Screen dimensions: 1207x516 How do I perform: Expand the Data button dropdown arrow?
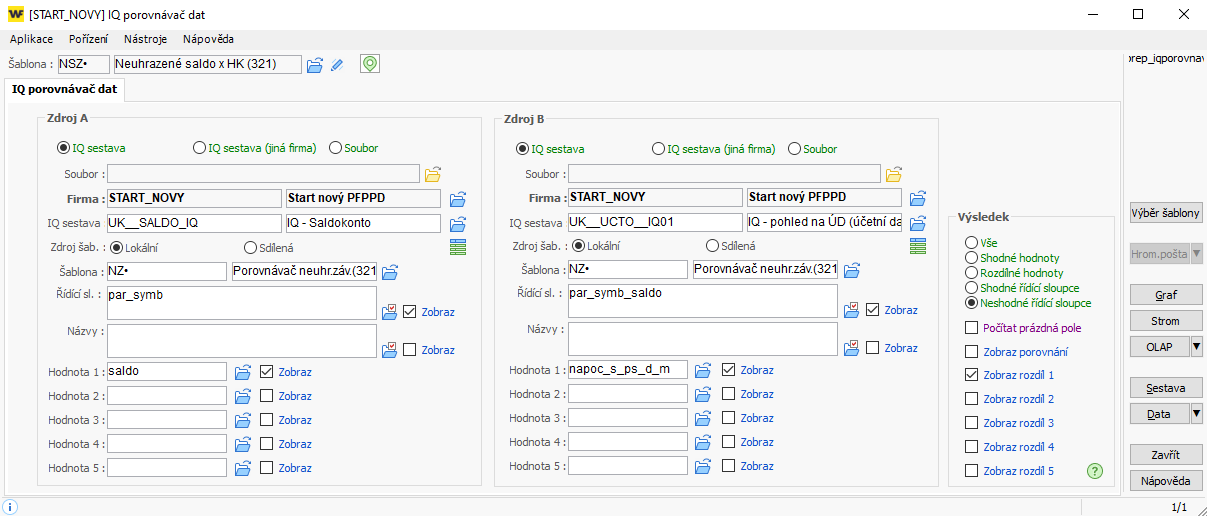1196,414
